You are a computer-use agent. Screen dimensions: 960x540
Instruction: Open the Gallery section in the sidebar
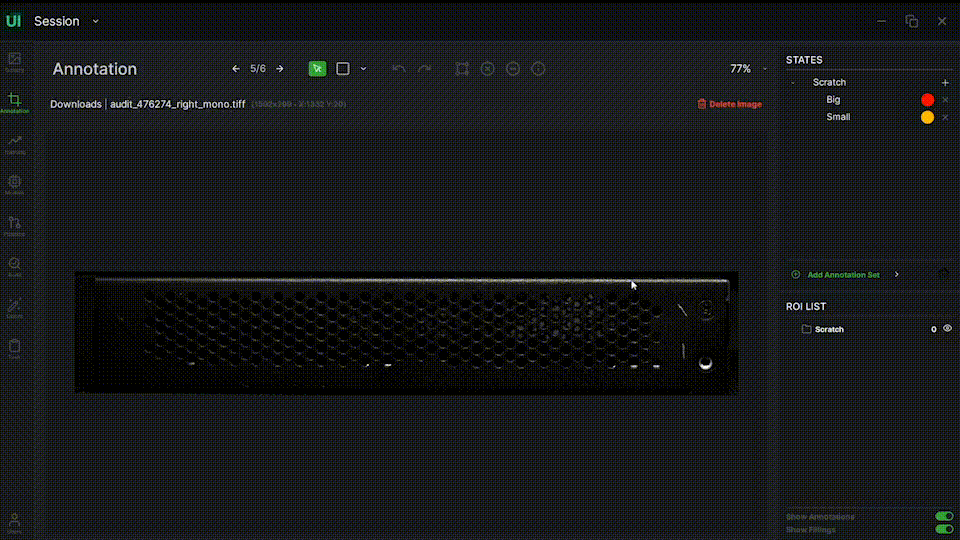(15, 62)
